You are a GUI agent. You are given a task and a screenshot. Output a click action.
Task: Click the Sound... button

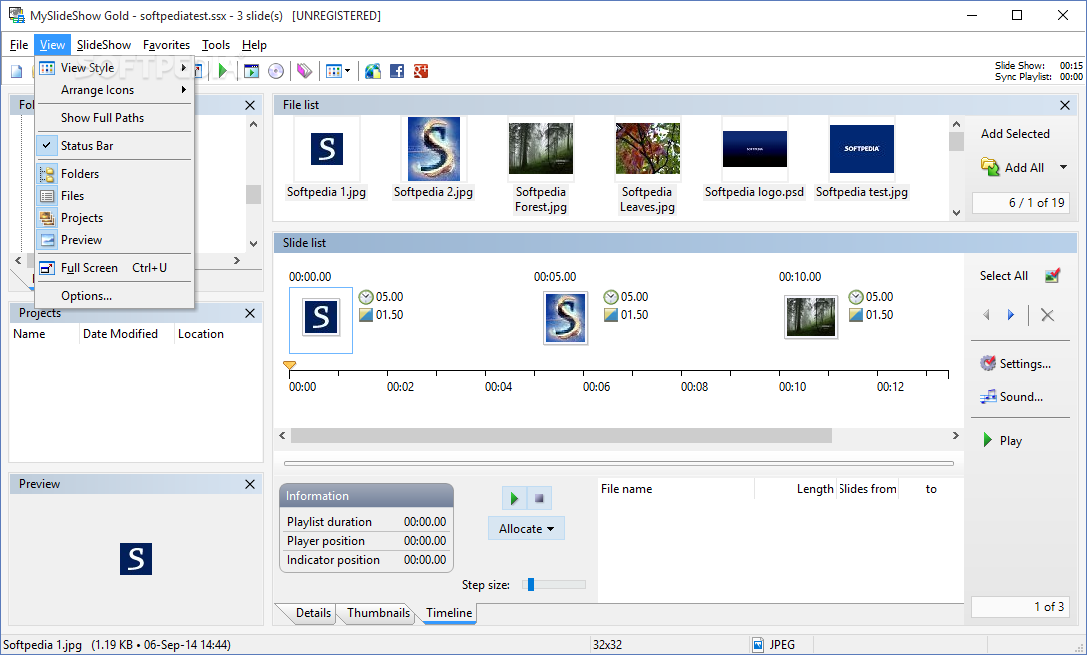1011,397
